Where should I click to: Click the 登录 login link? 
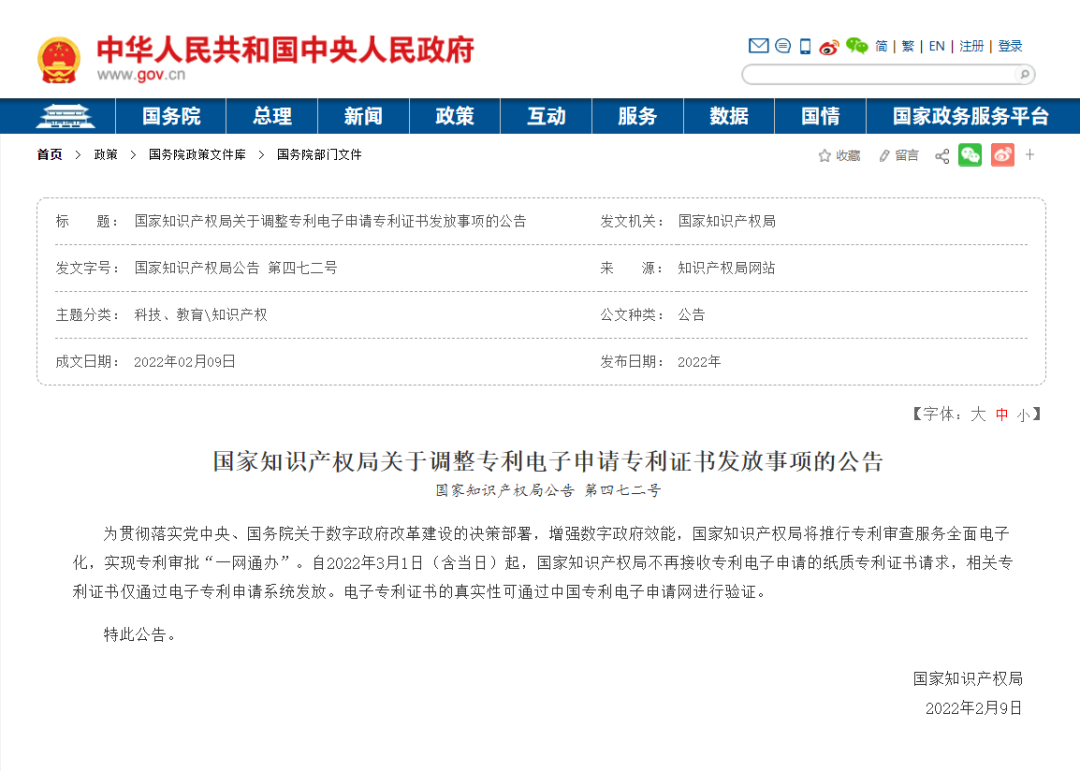tap(1010, 46)
